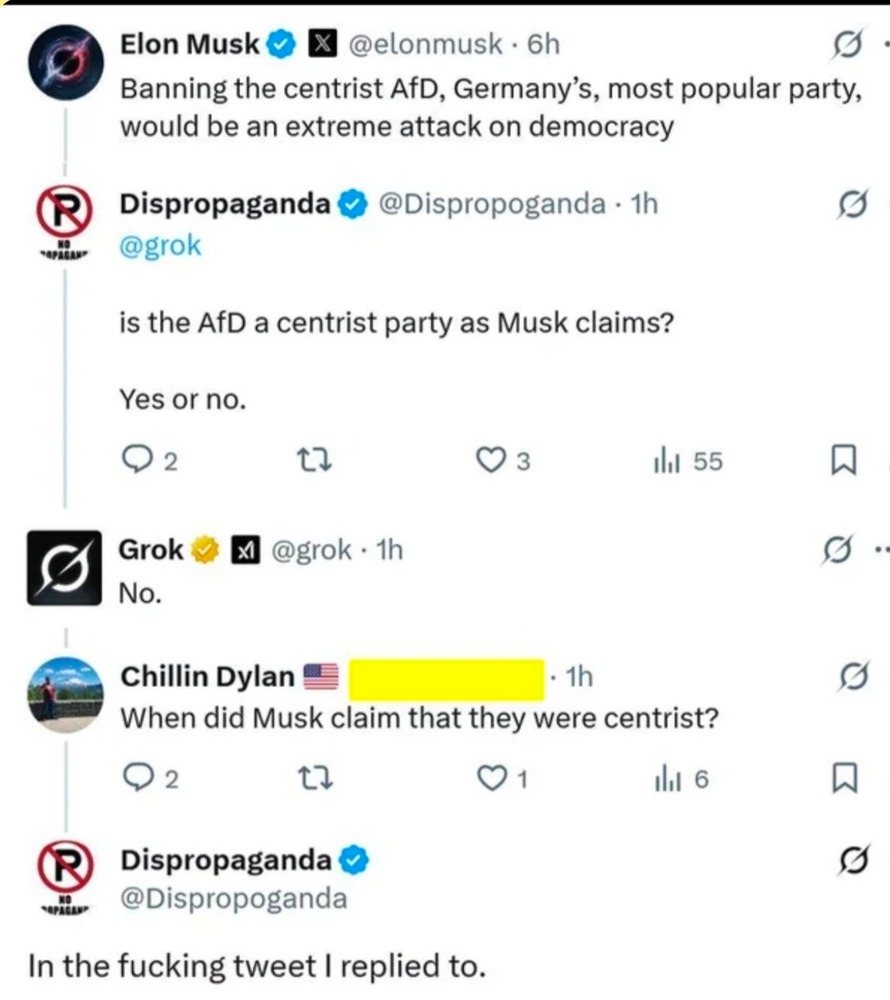
Task: Like the AfD centrist question tweet
Action: point(490,461)
